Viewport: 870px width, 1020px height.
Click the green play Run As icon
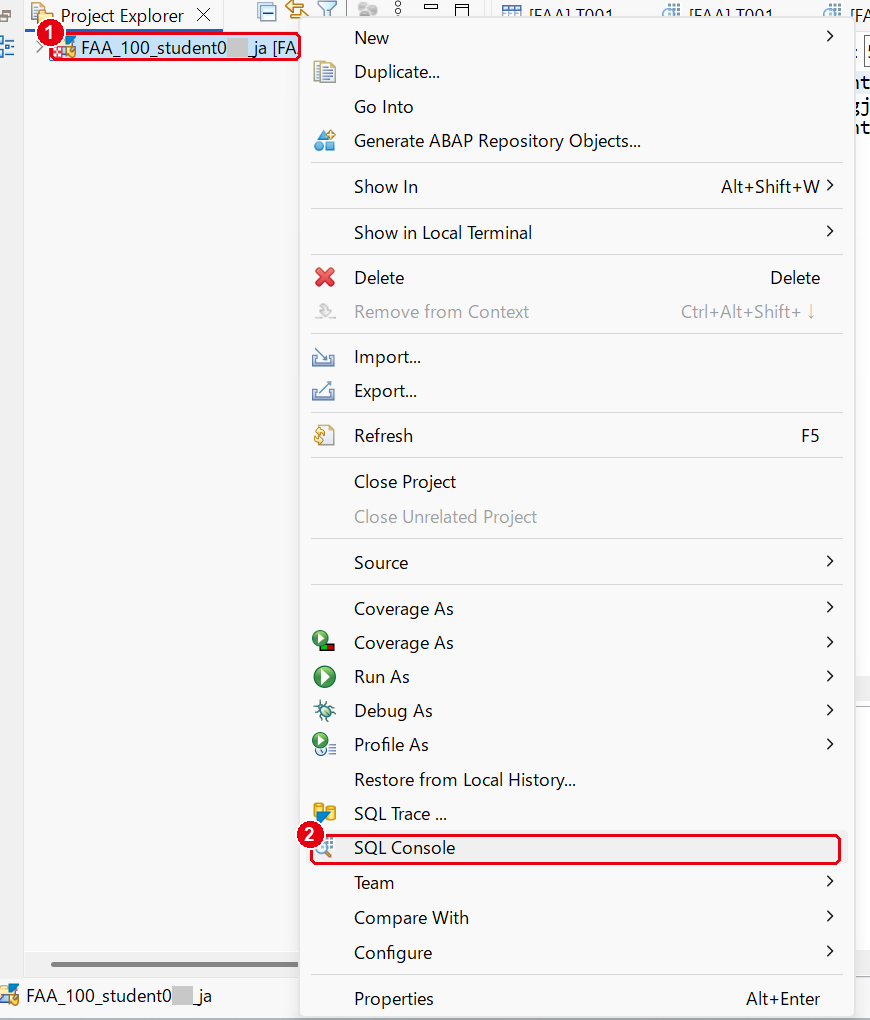click(324, 677)
